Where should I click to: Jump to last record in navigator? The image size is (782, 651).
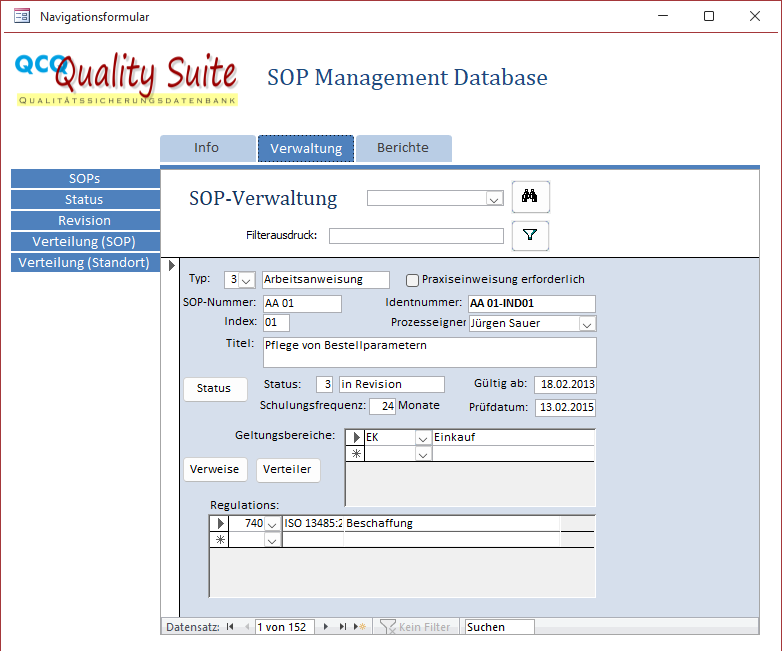(343, 627)
